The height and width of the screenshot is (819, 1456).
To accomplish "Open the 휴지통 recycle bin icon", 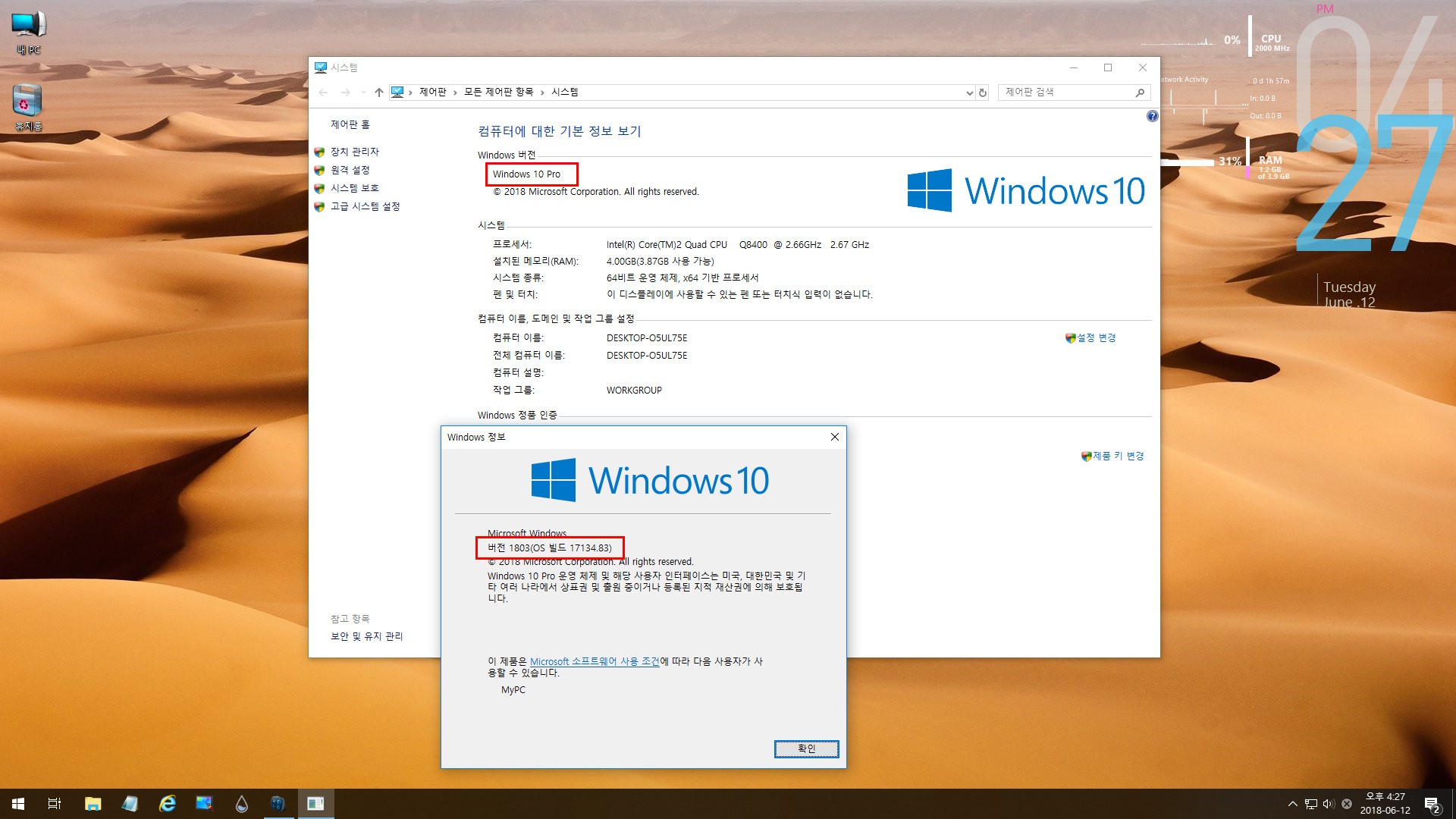I will tap(28, 108).
